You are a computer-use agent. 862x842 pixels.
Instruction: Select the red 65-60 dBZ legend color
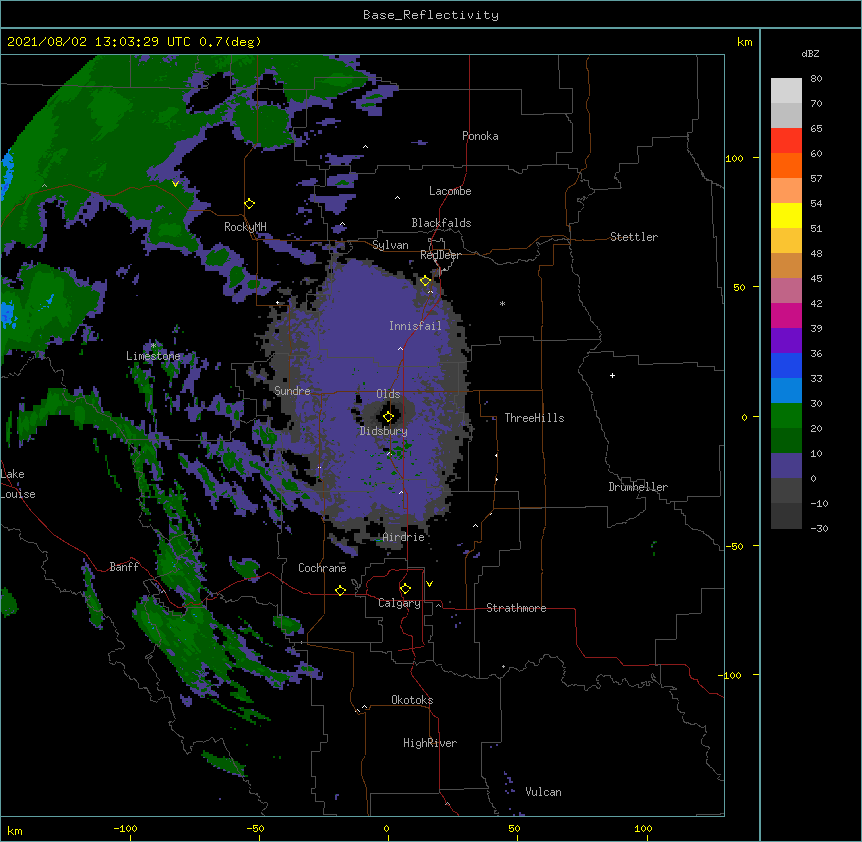786,141
